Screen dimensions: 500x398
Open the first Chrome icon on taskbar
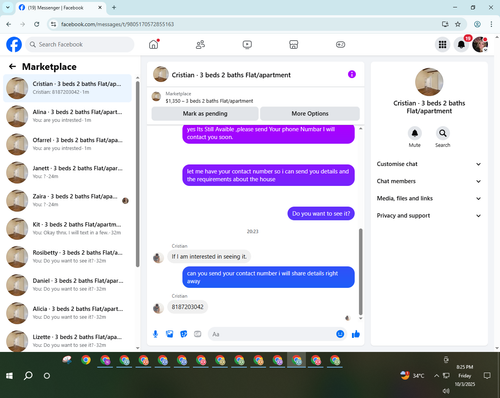[86, 360]
